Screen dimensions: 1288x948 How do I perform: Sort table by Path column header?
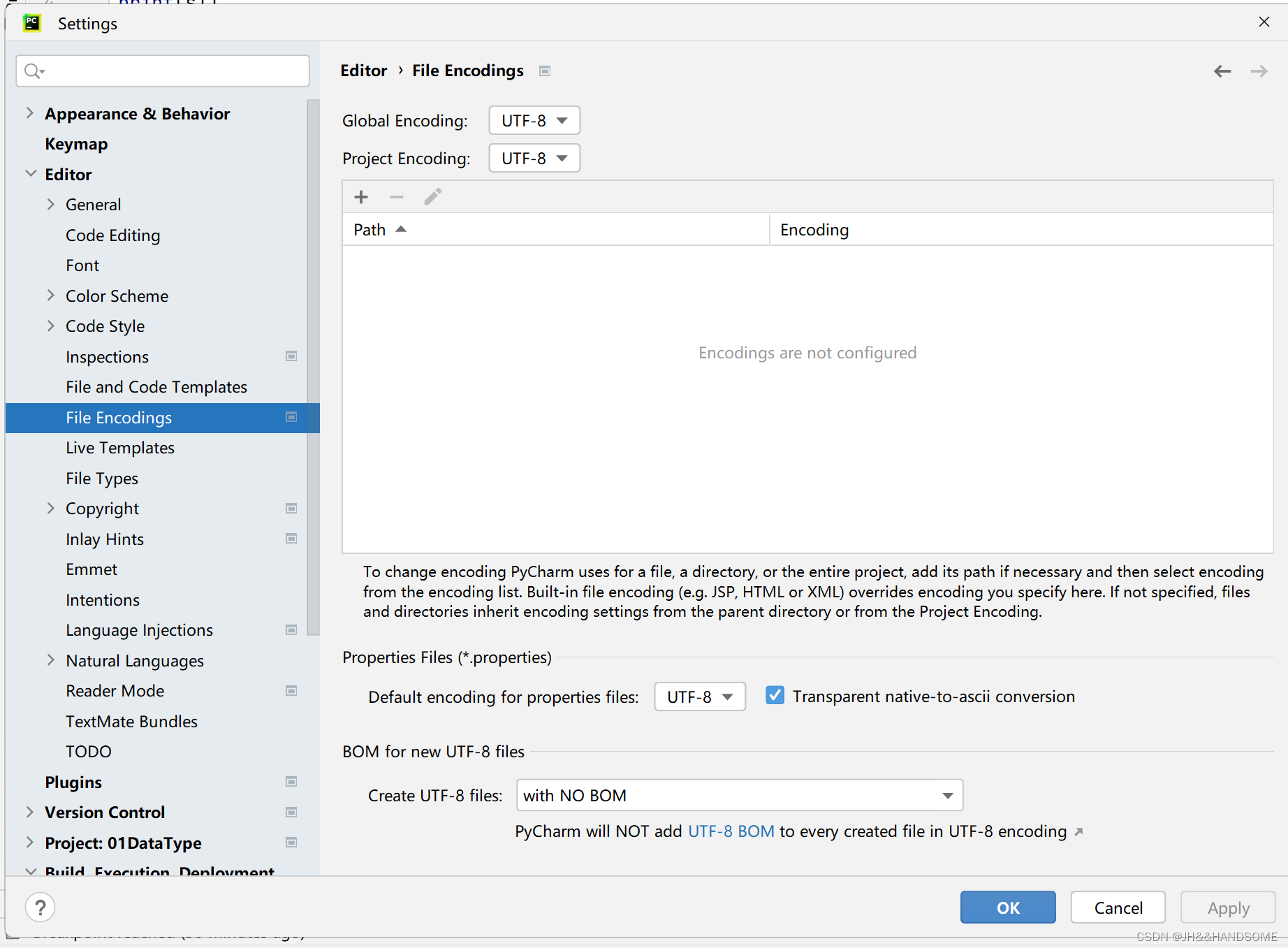(x=555, y=230)
